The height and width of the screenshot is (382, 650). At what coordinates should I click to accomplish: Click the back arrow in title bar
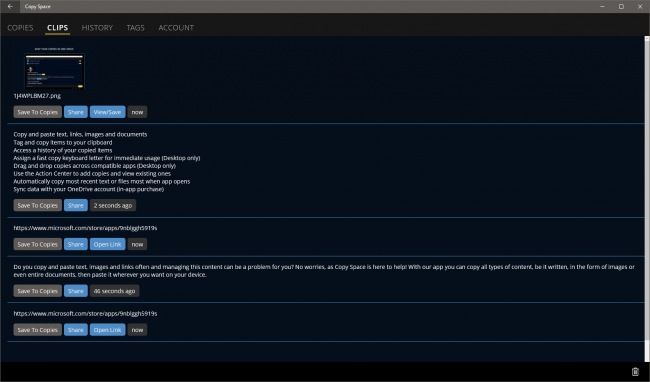10,6
